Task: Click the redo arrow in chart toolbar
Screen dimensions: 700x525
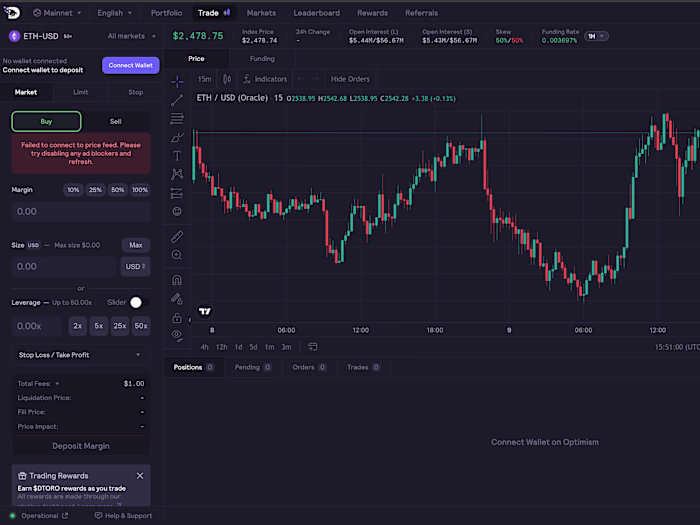Action: (316, 79)
